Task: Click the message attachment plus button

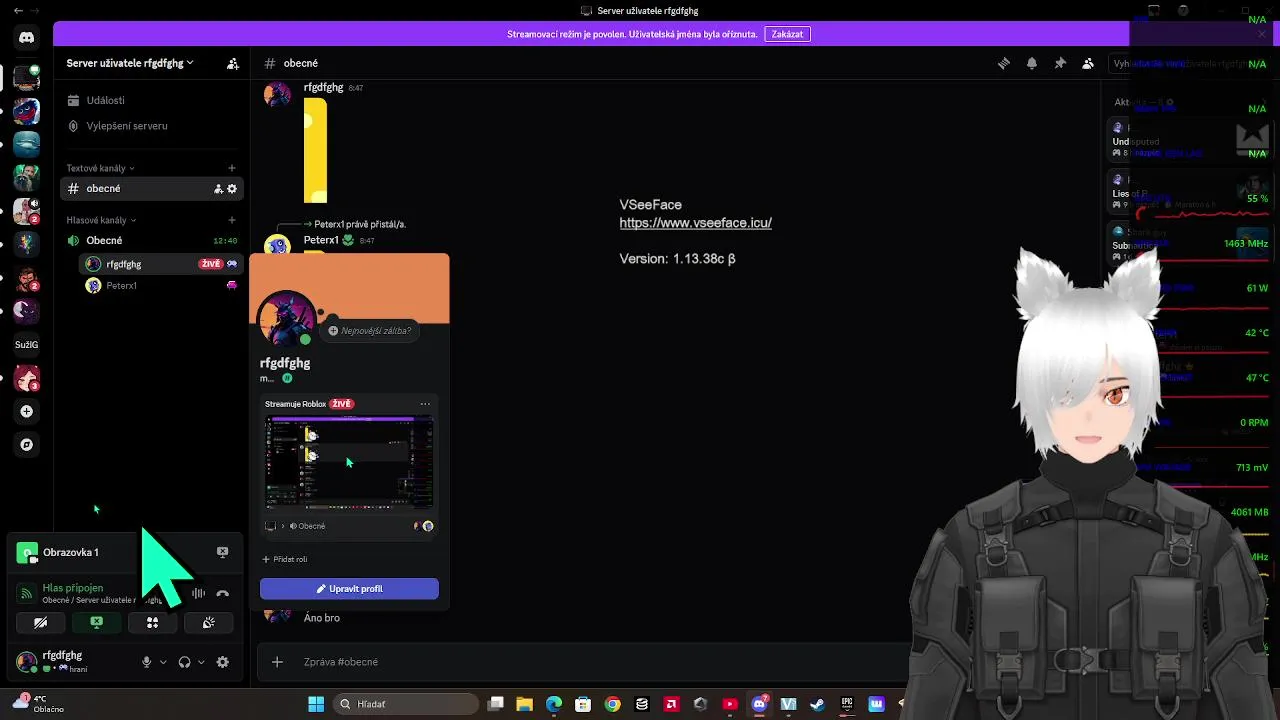Action: click(277, 662)
